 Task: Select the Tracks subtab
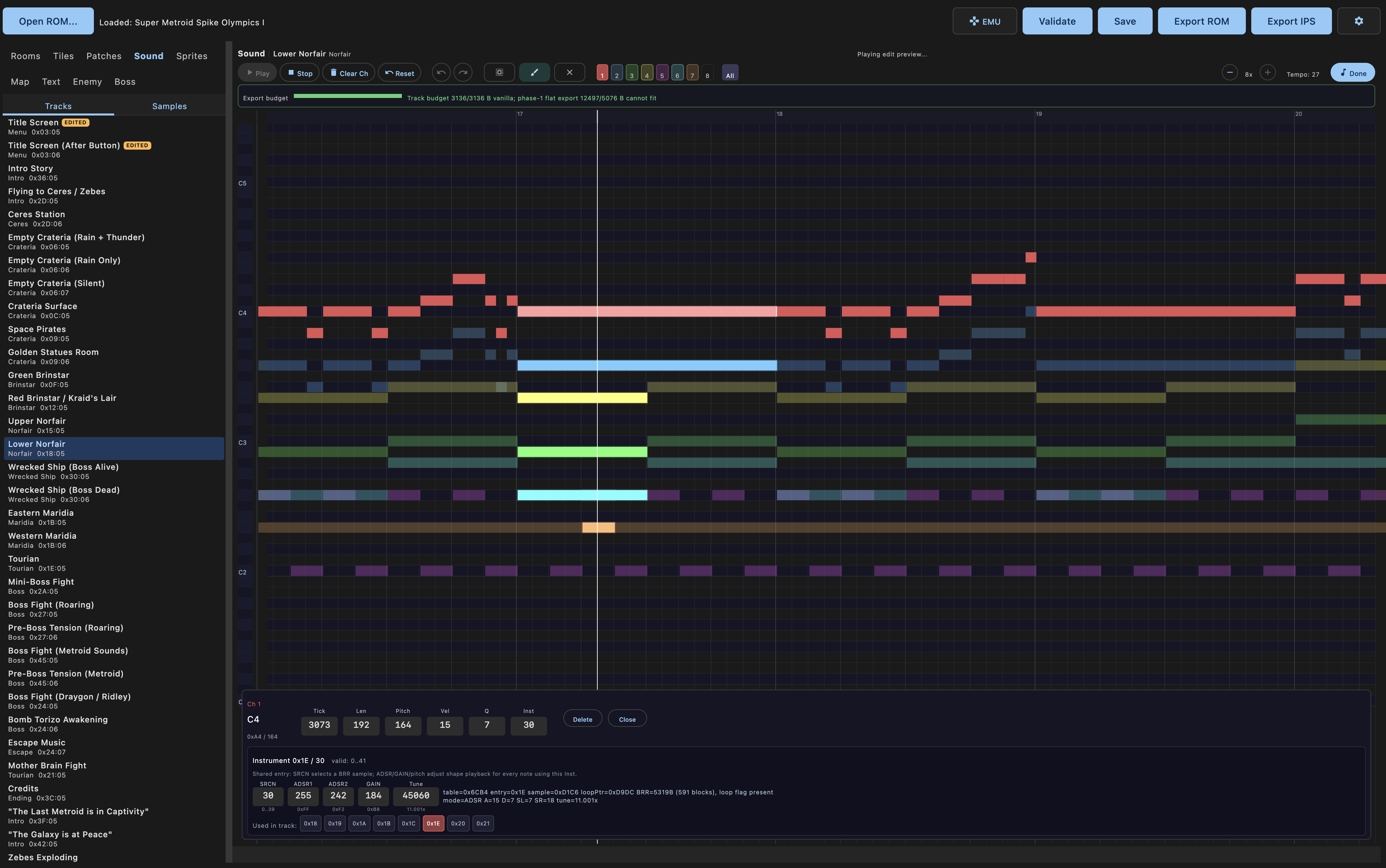(58, 106)
